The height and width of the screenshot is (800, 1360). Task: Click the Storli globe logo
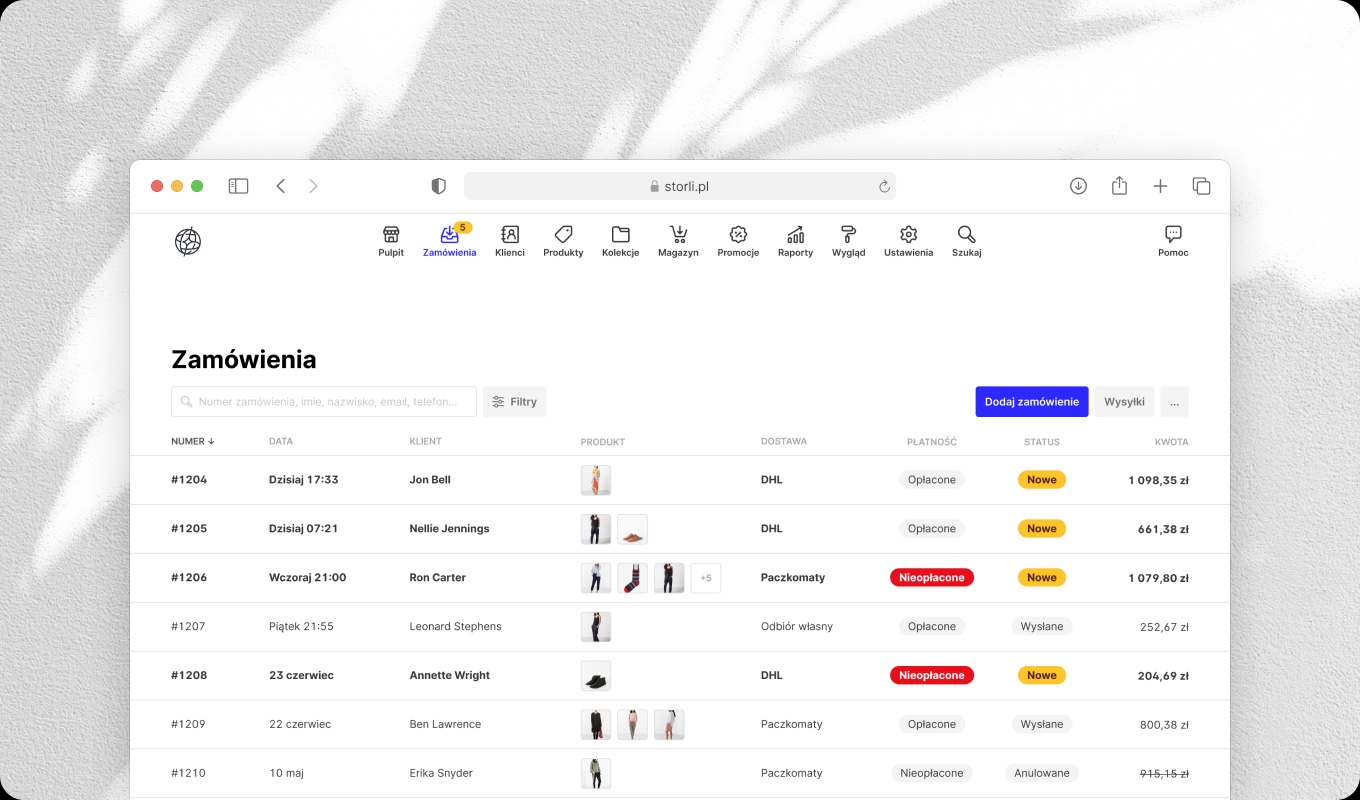tap(188, 241)
